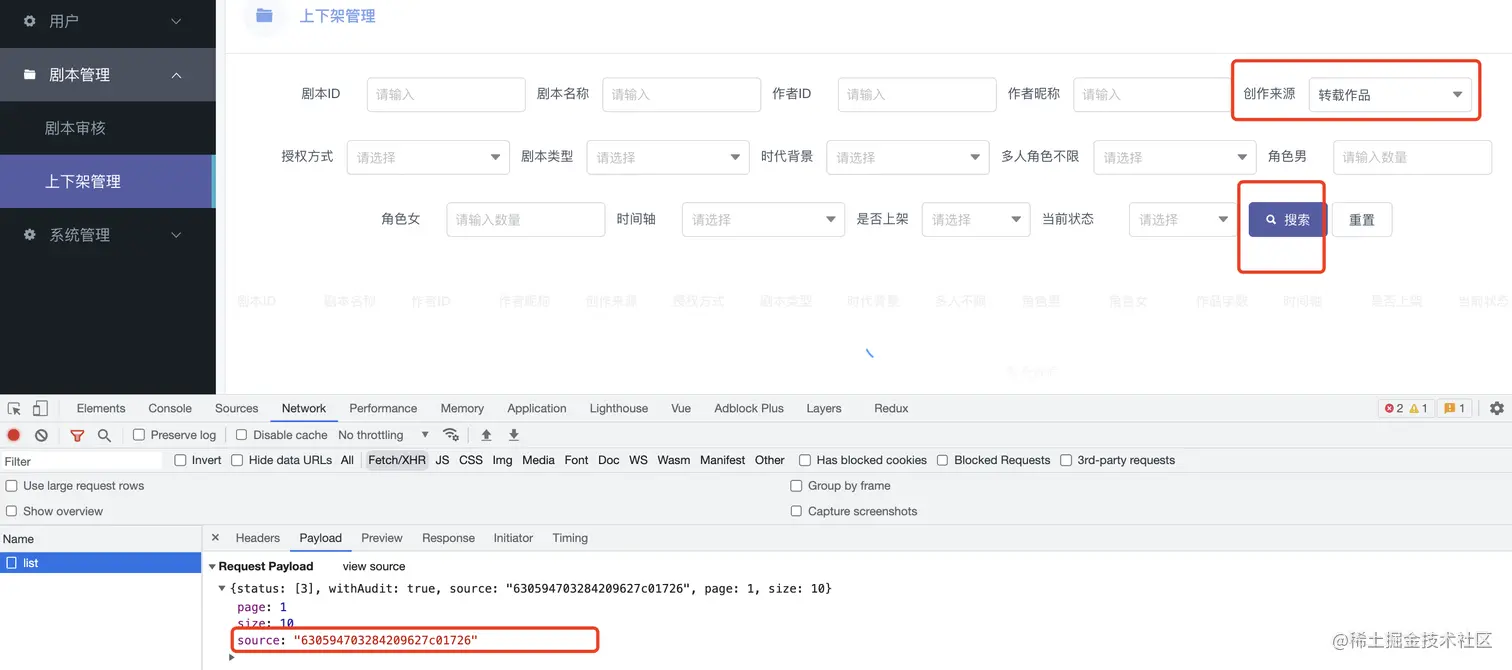Open the No throttling dropdown
This screenshot has width=1512, height=670.
pos(384,435)
